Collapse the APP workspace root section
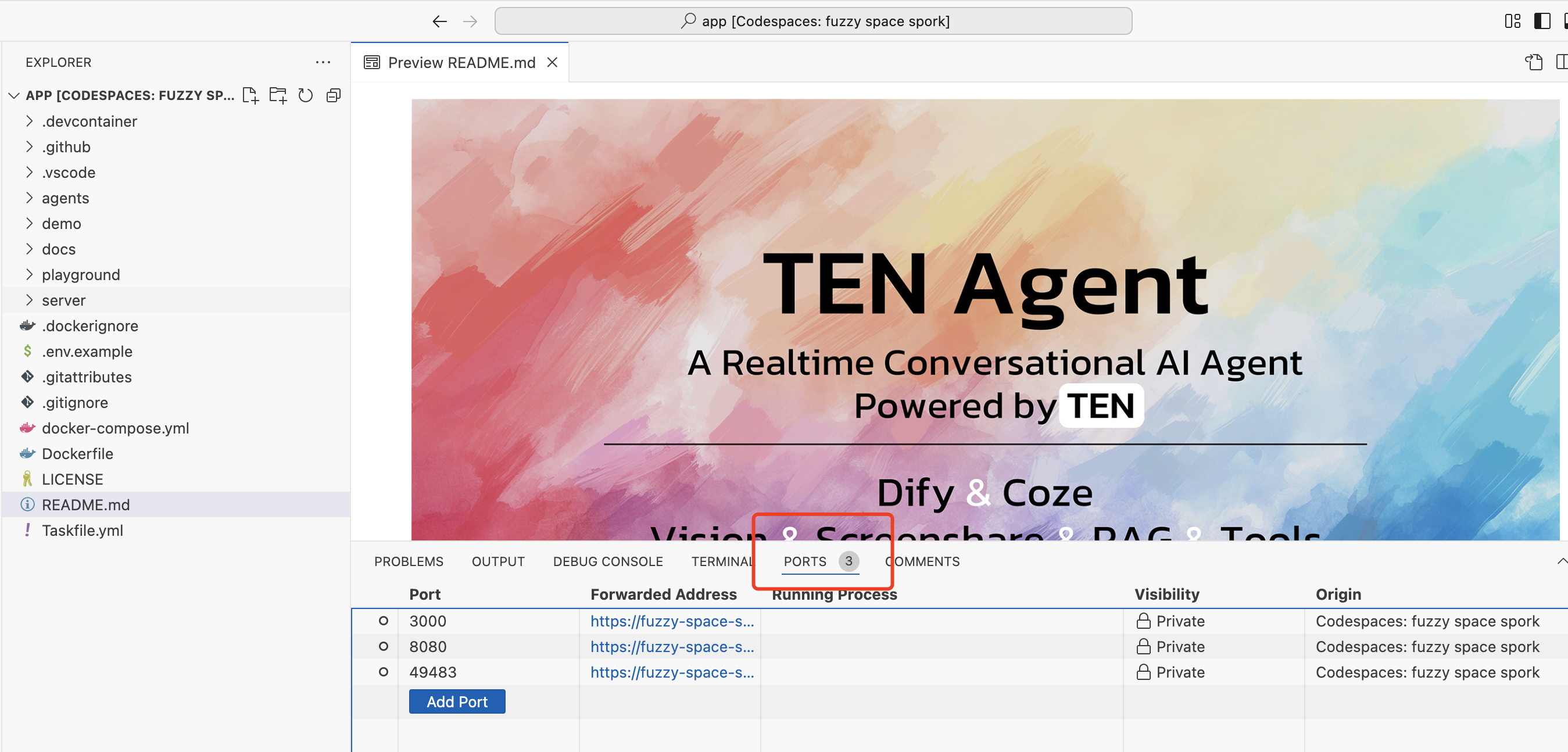This screenshot has height=752, width=1568. 14,96
